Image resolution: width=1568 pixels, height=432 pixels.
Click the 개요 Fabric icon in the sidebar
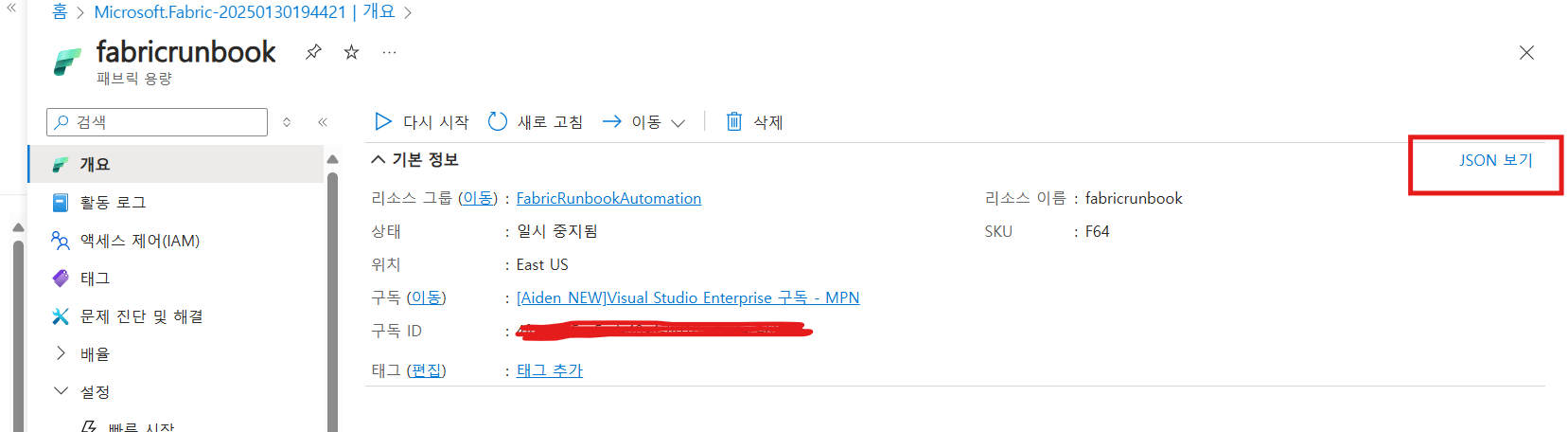pos(61,164)
